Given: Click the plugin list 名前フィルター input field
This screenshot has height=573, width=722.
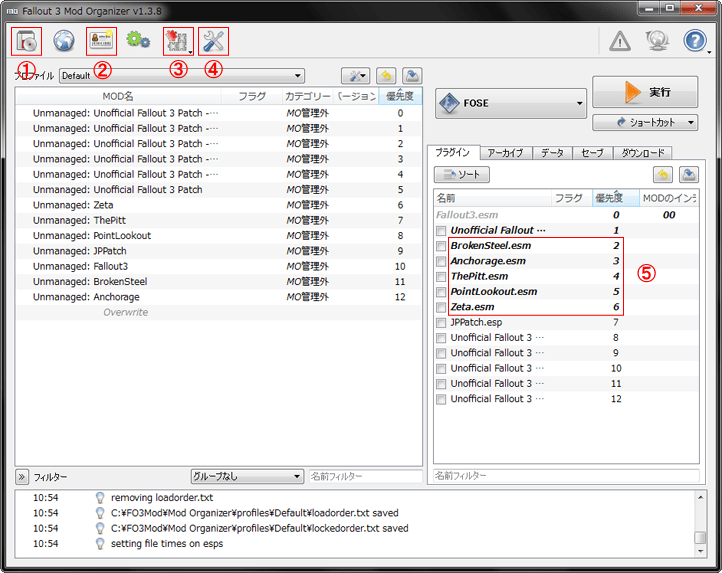Looking at the screenshot, I should click(566, 475).
